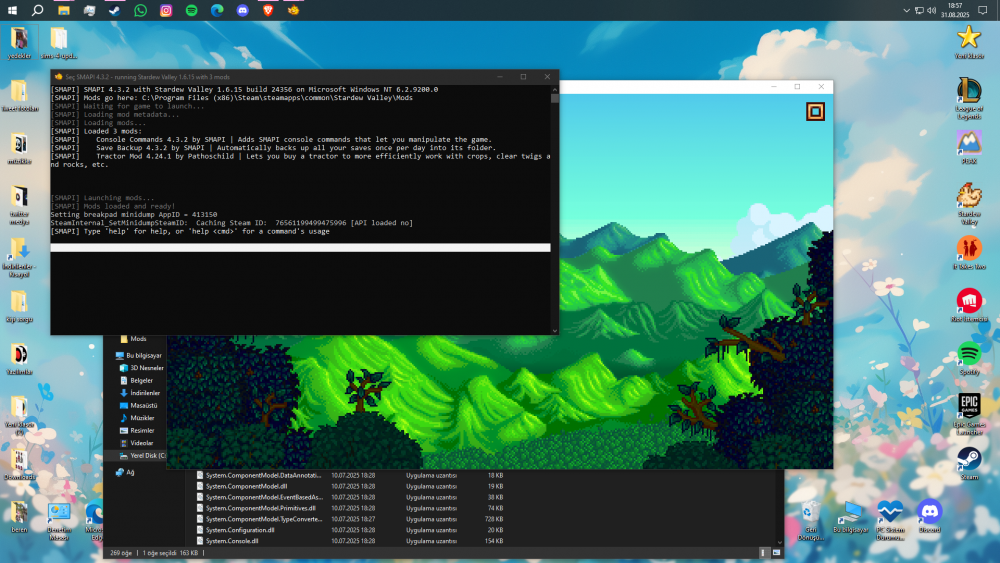Image resolution: width=1000 pixels, height=563 pixels.
Task: Open Discord desktop shortcut
Action: tap(930, 516)
